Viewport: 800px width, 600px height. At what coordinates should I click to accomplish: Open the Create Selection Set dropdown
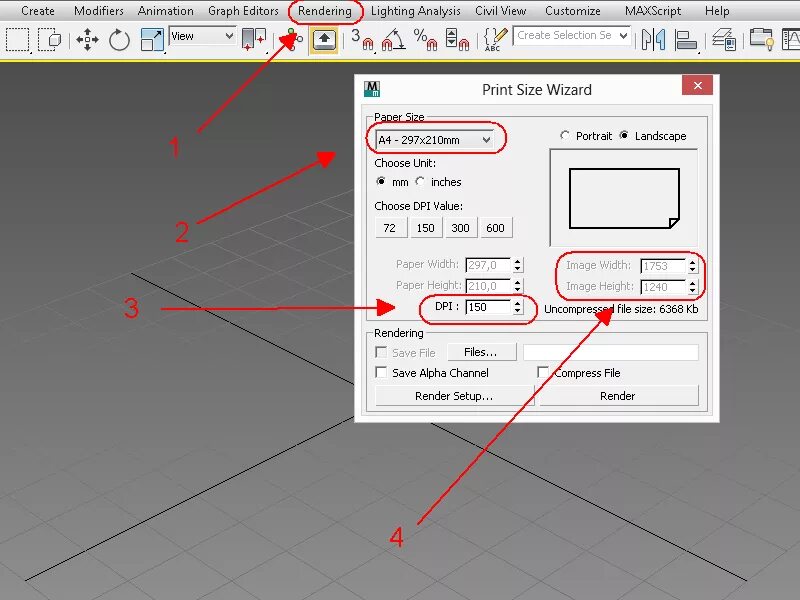click(x=571, y=36)
